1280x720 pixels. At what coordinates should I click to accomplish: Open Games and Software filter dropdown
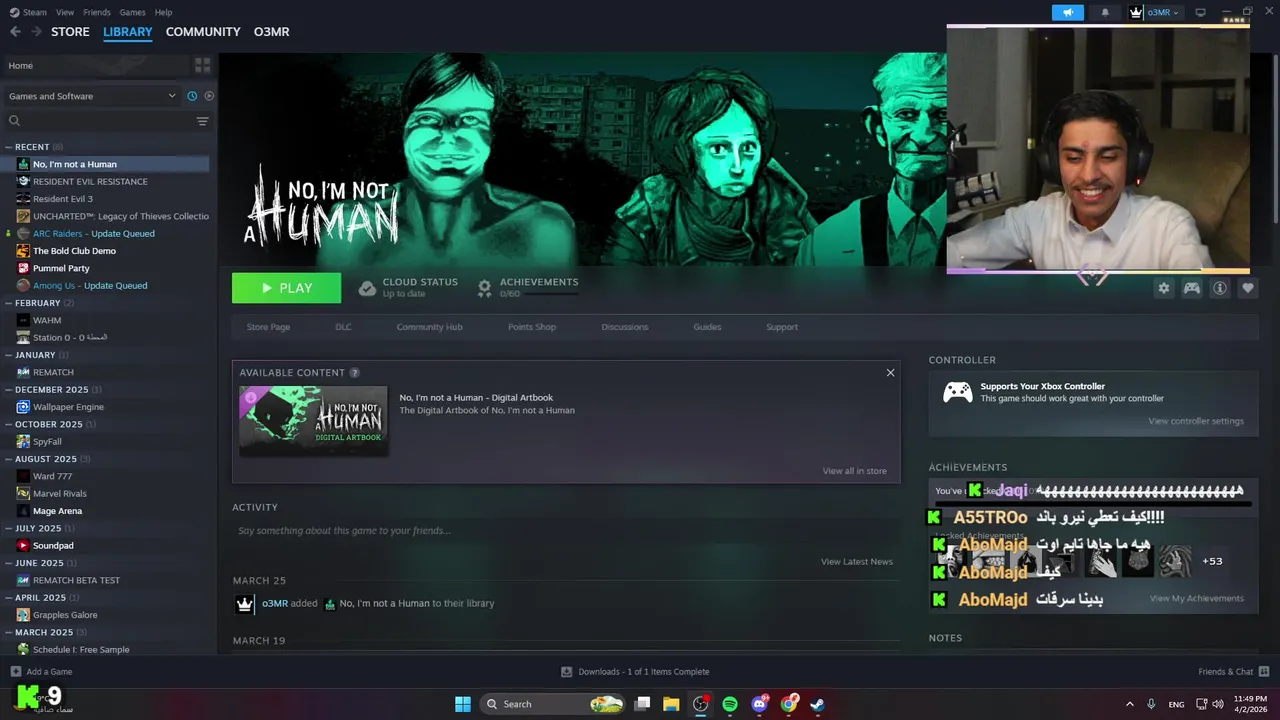click(x=92, y=96)
